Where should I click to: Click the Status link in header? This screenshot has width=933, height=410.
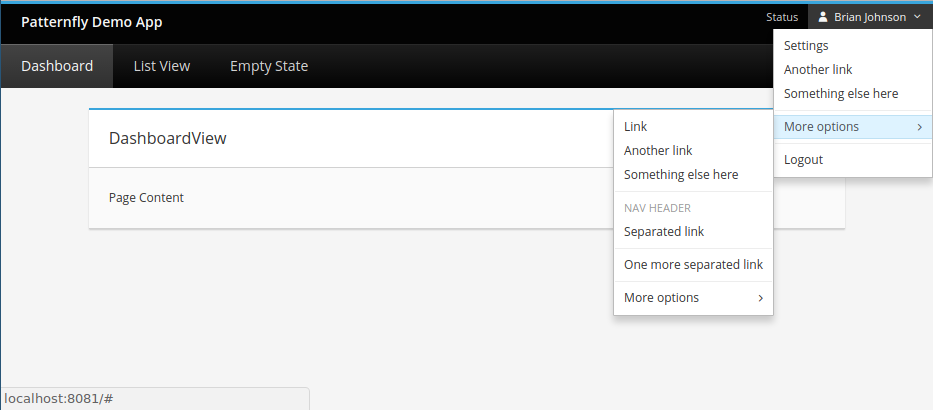click(782, 17)
